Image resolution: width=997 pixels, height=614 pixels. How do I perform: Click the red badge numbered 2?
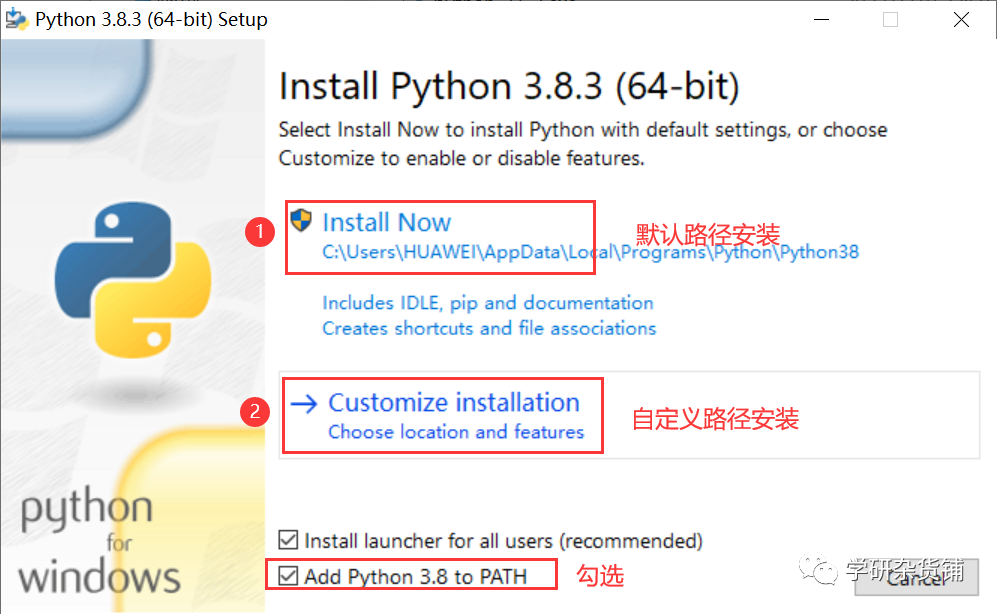257,411
